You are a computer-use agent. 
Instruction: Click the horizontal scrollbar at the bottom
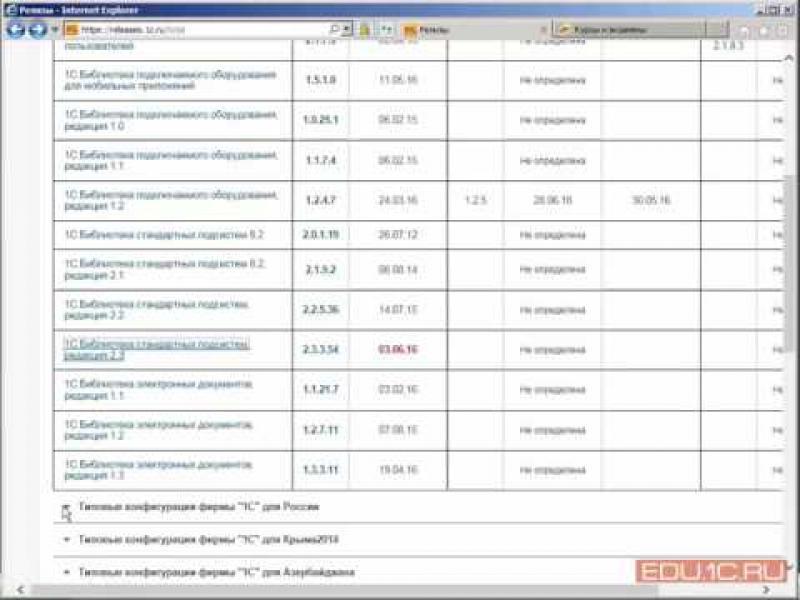(x=400, y=592)
